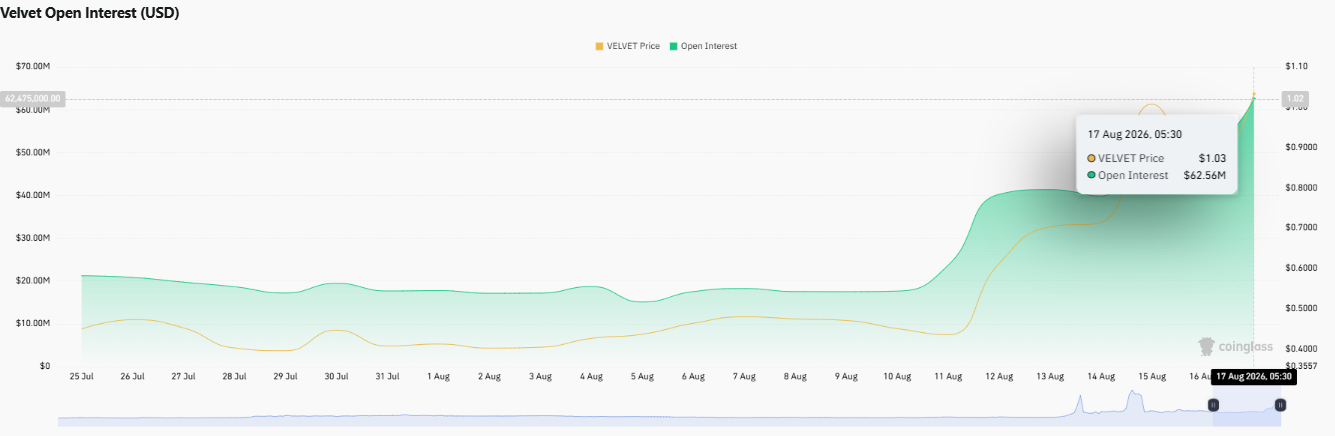Click the yellow VELVET Price legend swatch
This screenshot has width=1335, height=436.
tap(600, 46)
